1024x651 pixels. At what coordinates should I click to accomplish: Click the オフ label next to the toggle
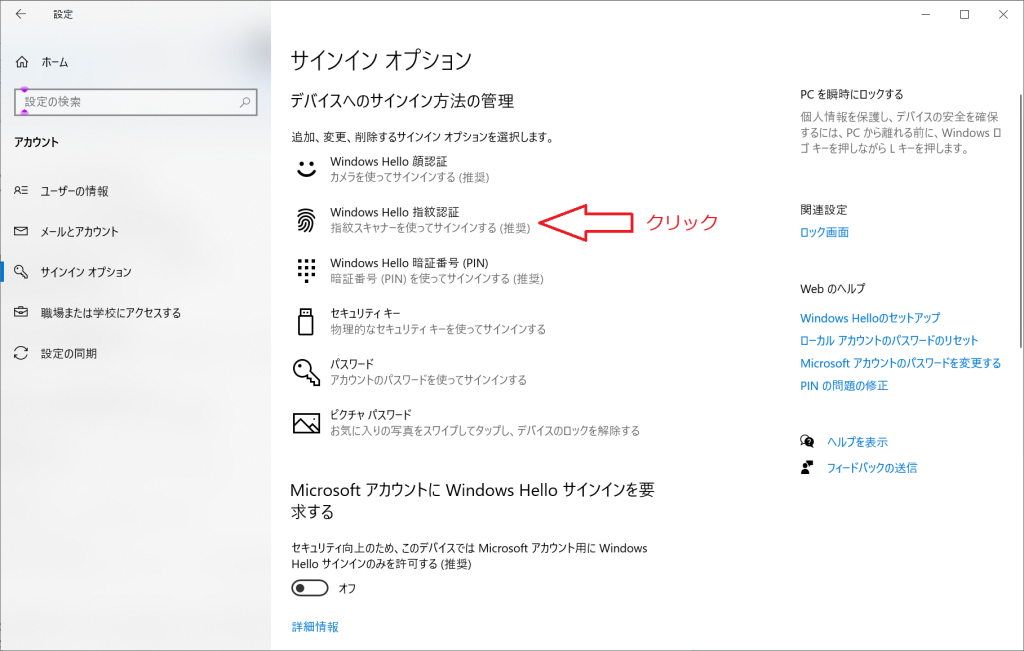pos(347,588)
